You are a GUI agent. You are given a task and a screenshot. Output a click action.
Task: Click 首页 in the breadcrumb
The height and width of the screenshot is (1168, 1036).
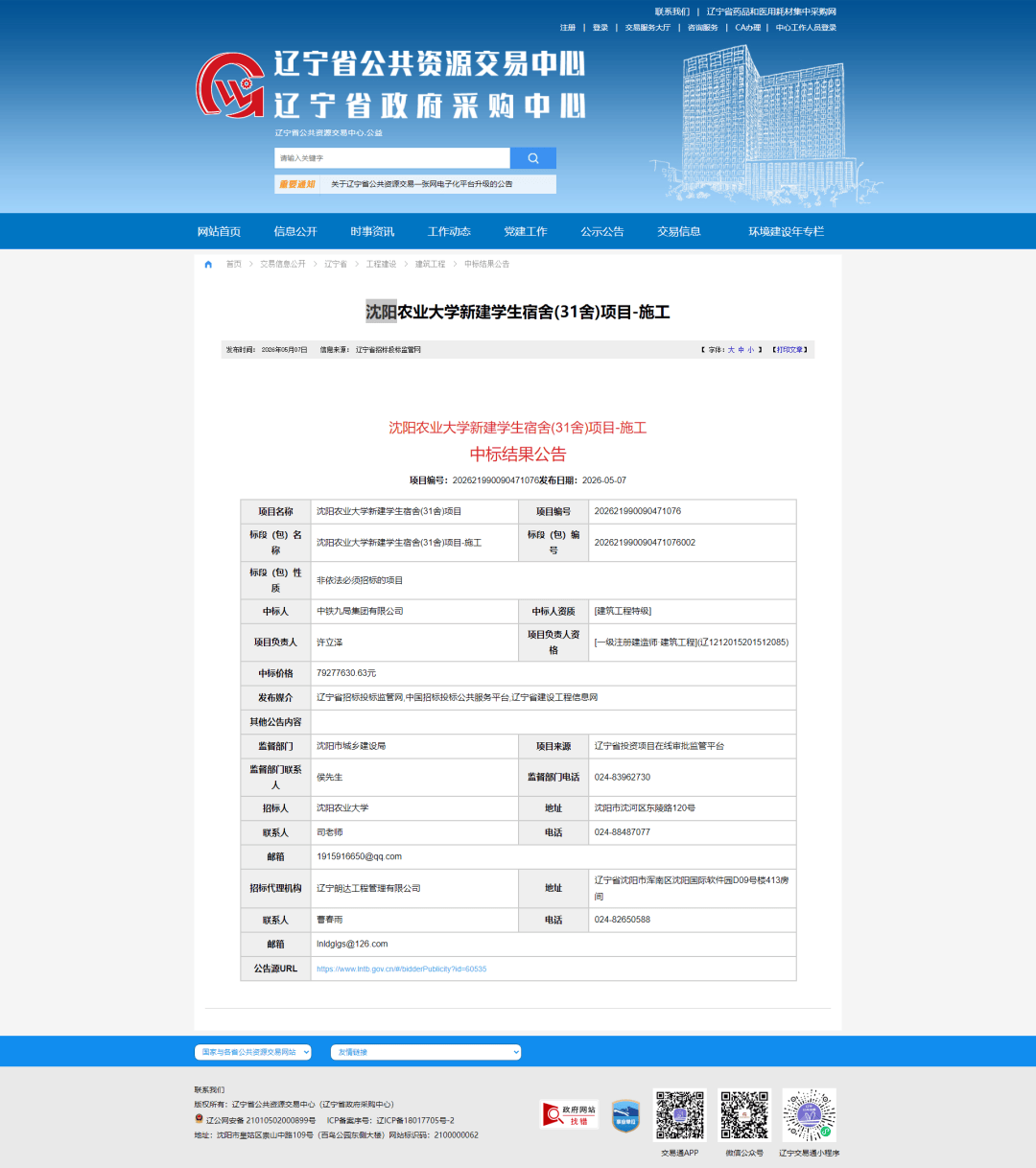[x=234, y=264]
